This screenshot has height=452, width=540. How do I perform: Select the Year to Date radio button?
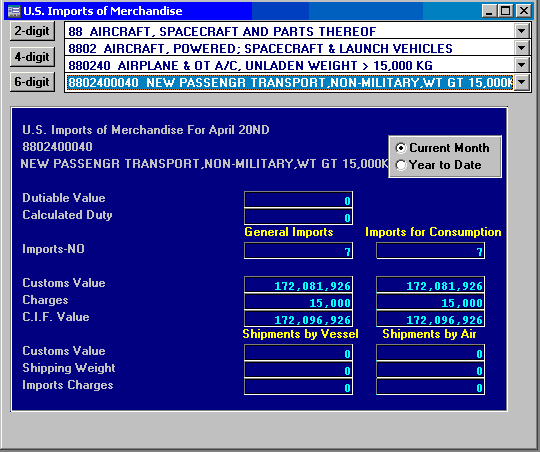pos(401,165)
